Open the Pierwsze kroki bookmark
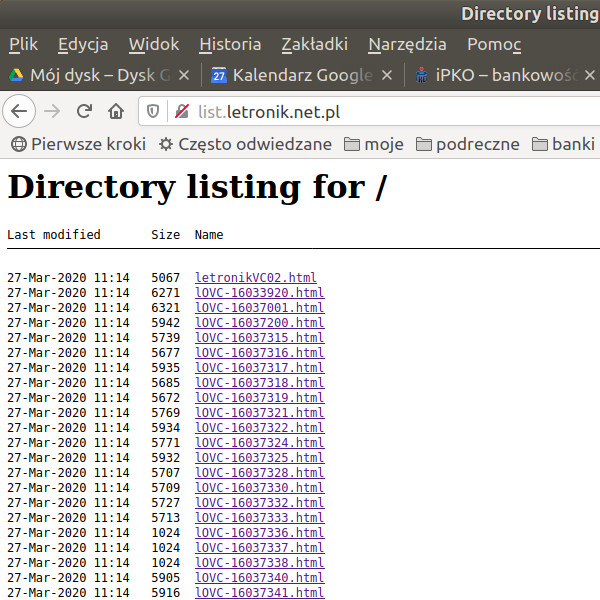The height and width of the screenshot is (600, 600). click(x=78, y=144)
